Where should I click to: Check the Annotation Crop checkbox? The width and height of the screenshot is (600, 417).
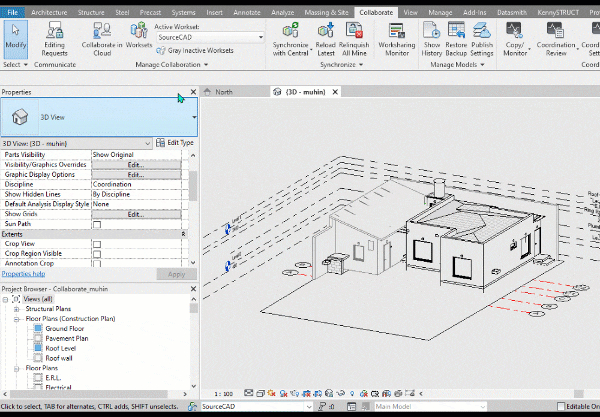coord(97,264)
